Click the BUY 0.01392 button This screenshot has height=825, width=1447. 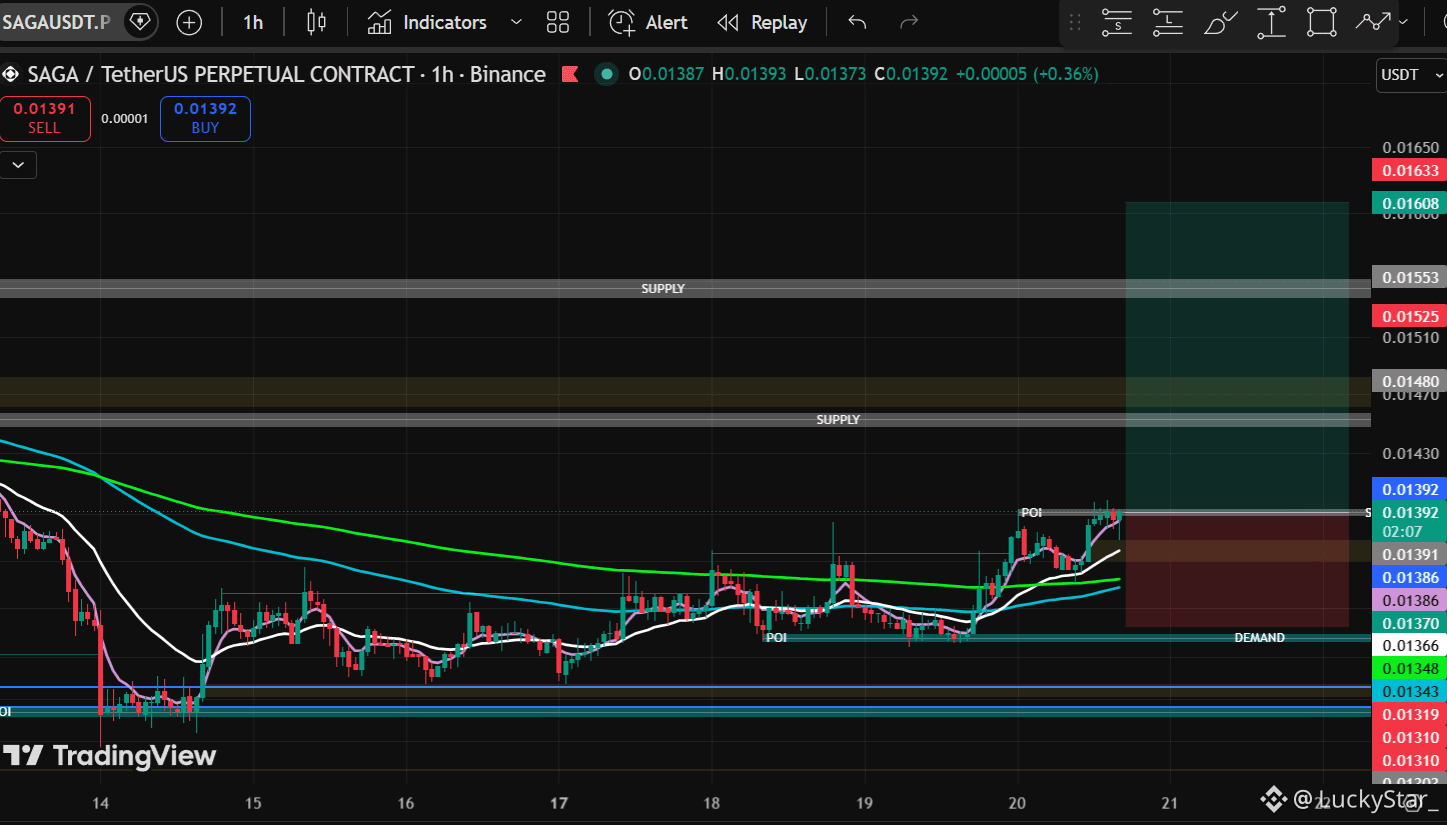pos(205,118)
